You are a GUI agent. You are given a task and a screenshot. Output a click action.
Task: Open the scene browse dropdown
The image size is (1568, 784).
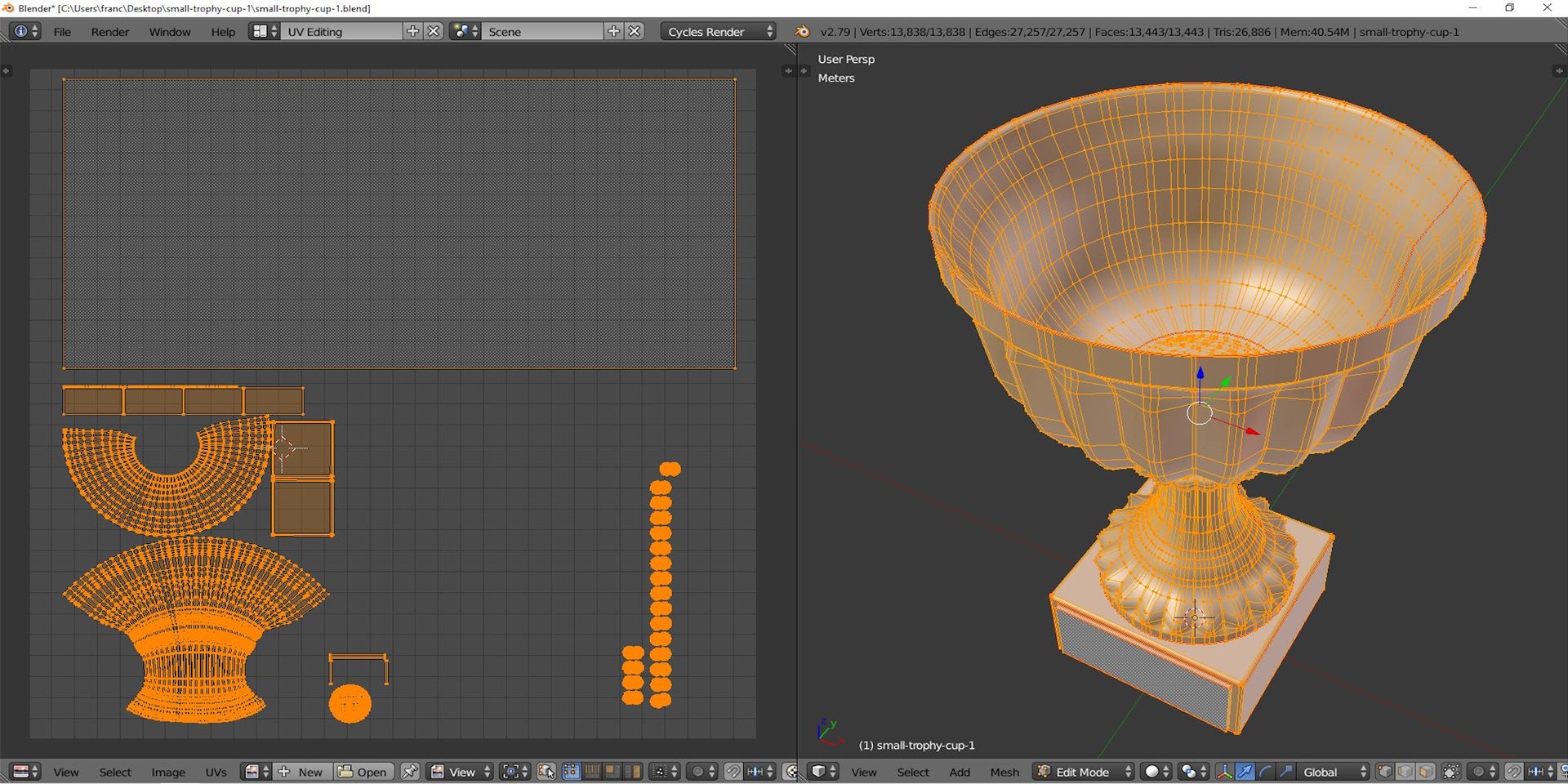click(x=465, y=31)
